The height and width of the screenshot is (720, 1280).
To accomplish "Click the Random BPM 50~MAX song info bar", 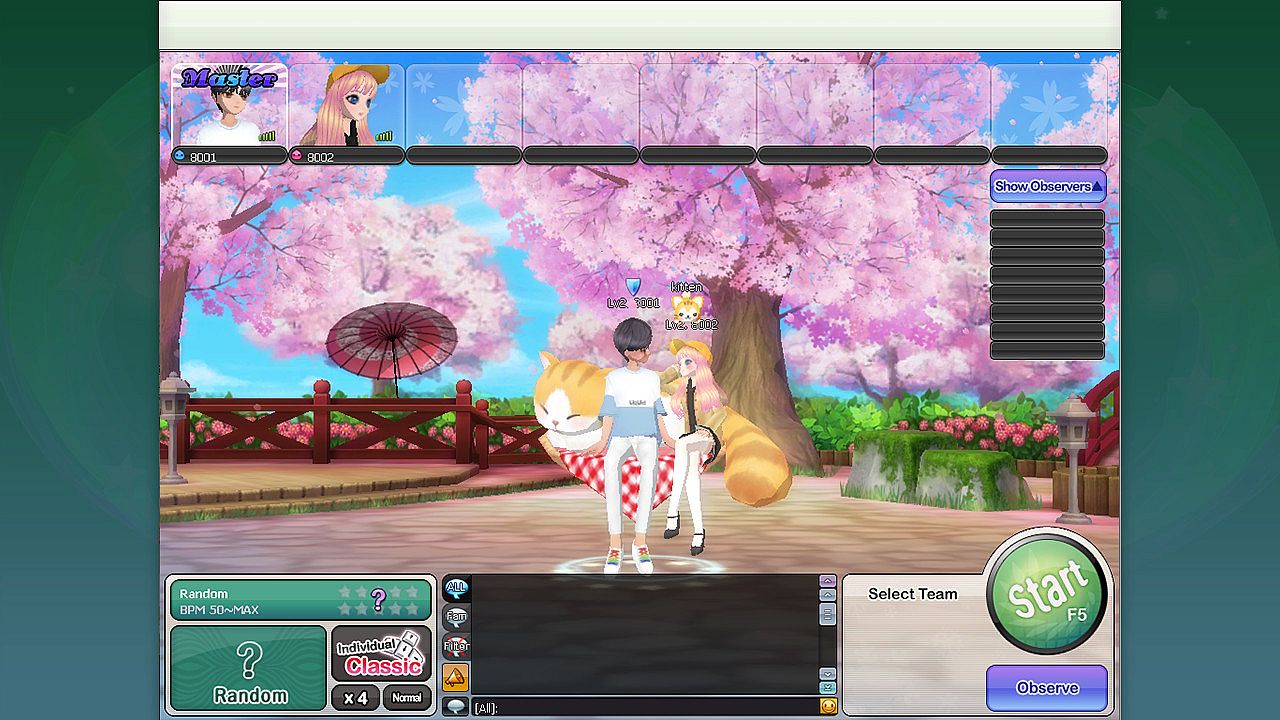I will (300, 601).
